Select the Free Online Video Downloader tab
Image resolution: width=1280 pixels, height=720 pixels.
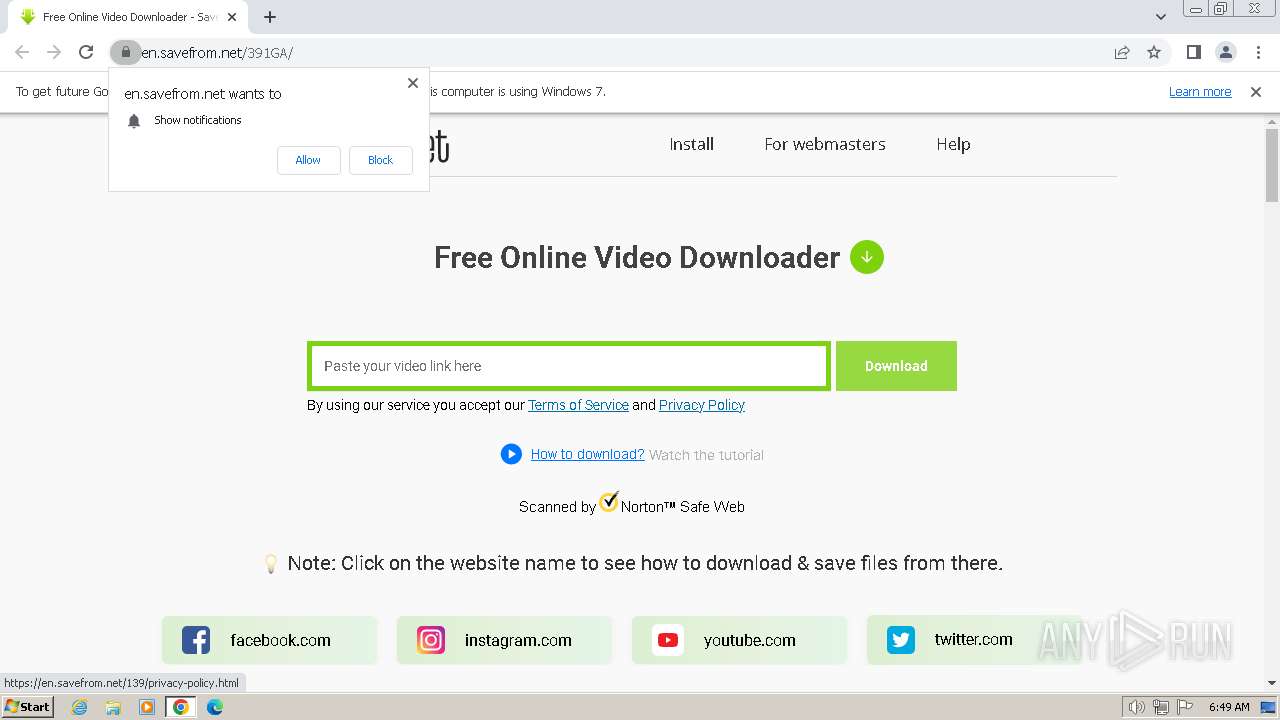128,17
